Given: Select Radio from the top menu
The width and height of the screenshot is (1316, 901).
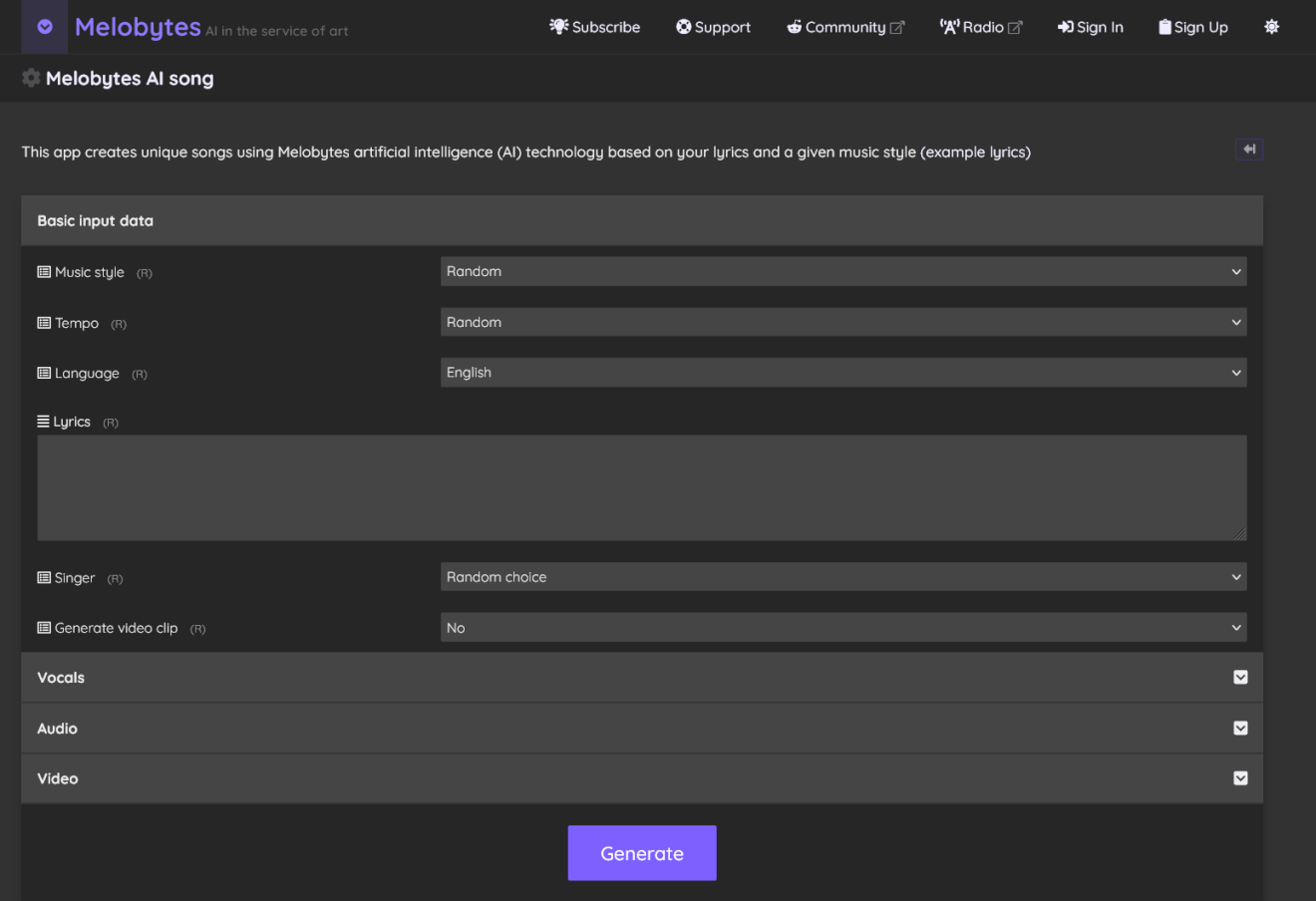Looking at the screenshot, I should click(x=981, y=27).
